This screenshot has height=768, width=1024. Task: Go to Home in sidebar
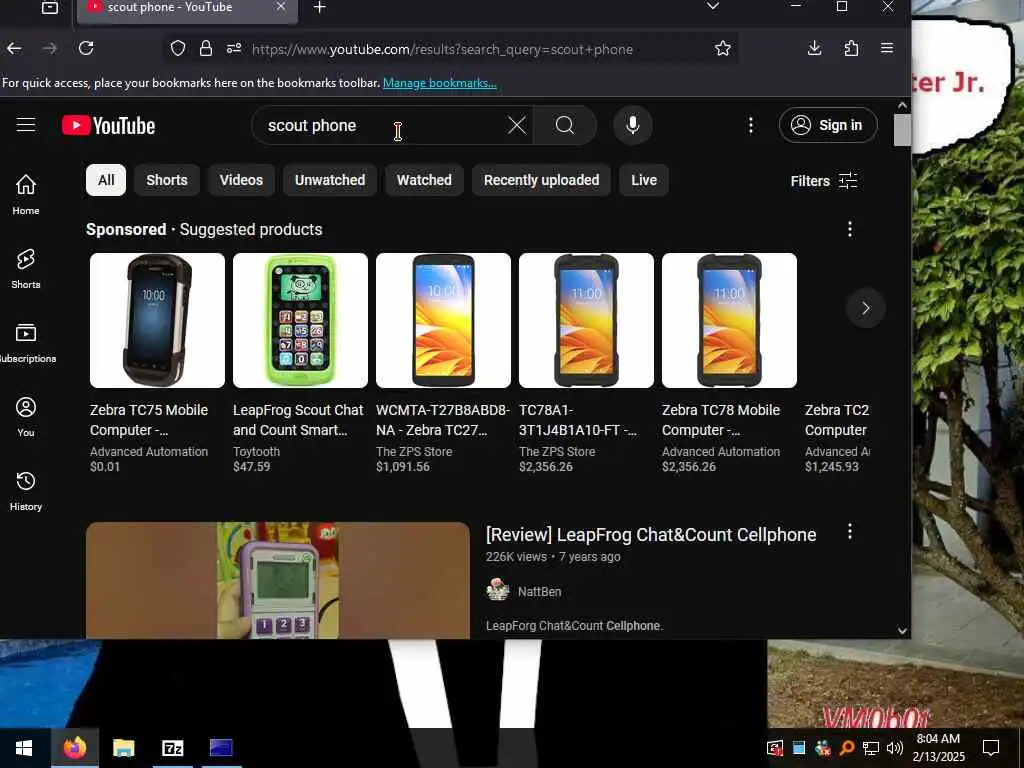point(25,195)
